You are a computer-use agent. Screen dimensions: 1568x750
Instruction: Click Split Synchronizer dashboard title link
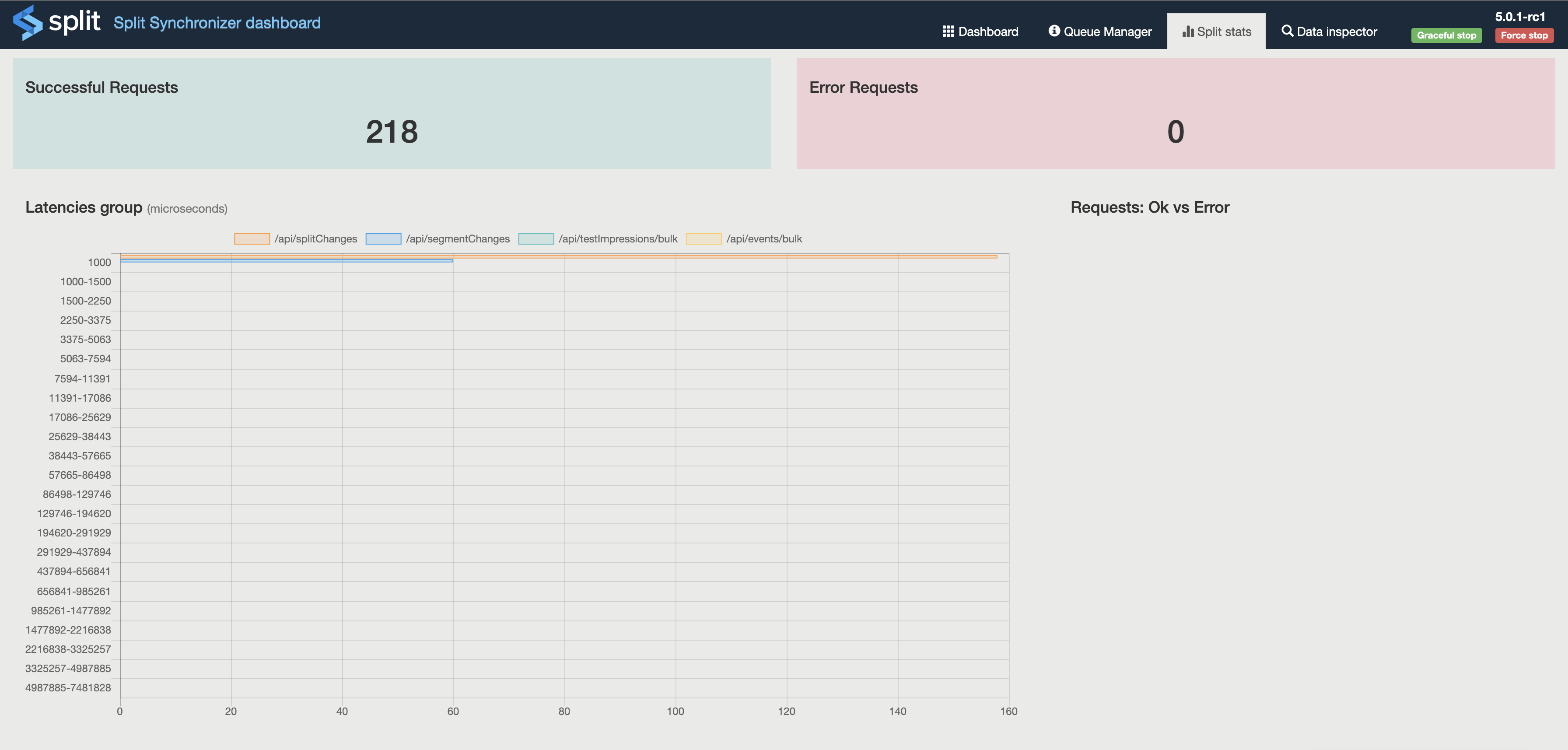click(x=217, y=23)
